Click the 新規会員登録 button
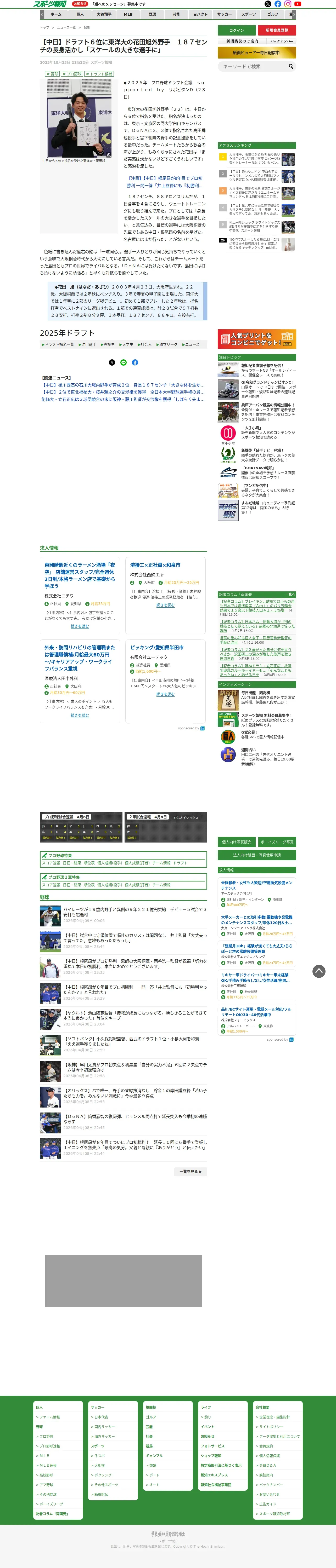 pyautogui.click(x=277, y=30)
